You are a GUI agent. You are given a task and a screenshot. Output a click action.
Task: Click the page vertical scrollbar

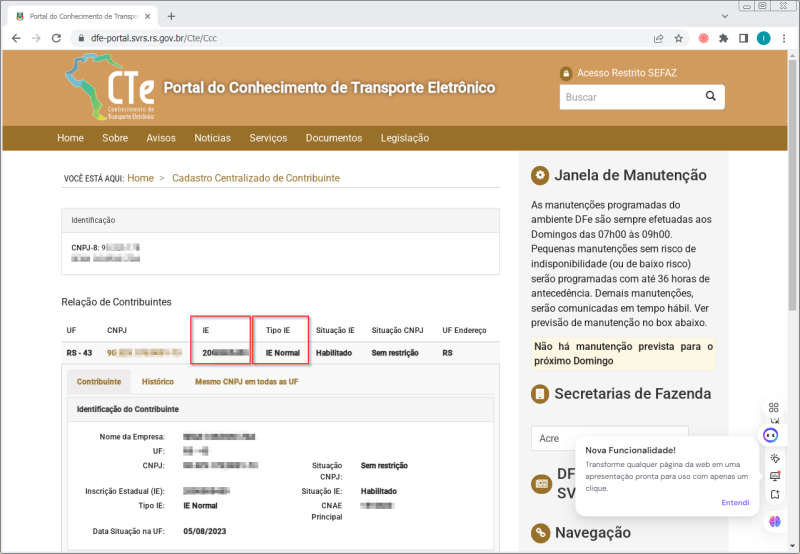point(792,185)
